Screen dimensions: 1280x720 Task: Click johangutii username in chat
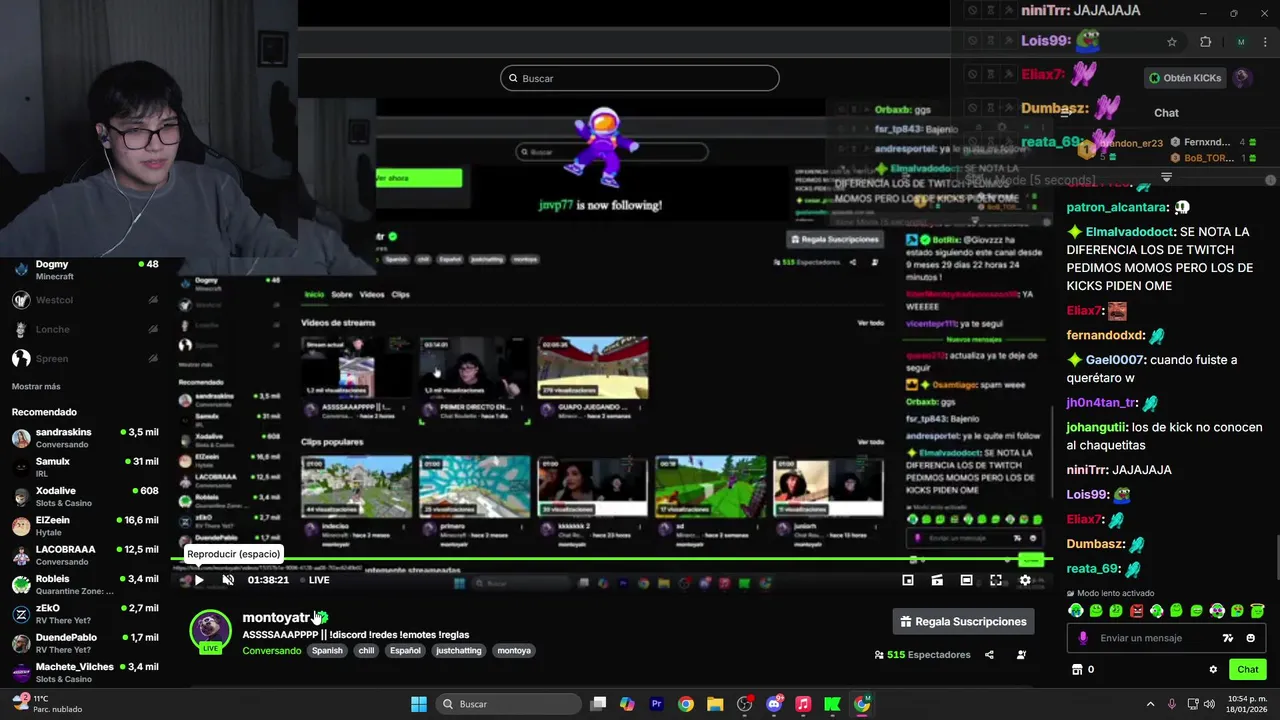1097,427
